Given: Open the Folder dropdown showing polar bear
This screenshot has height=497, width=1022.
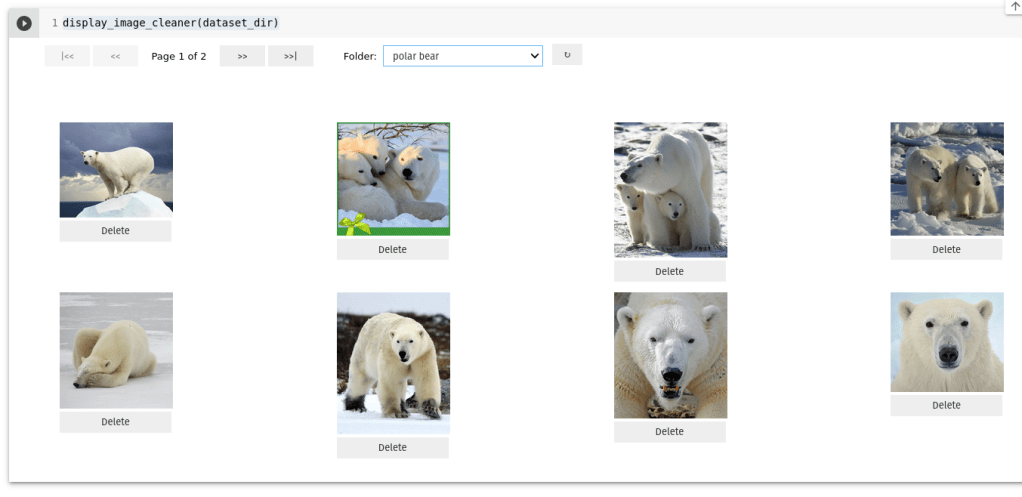Looking at the screenshot, I should point(462,56).
